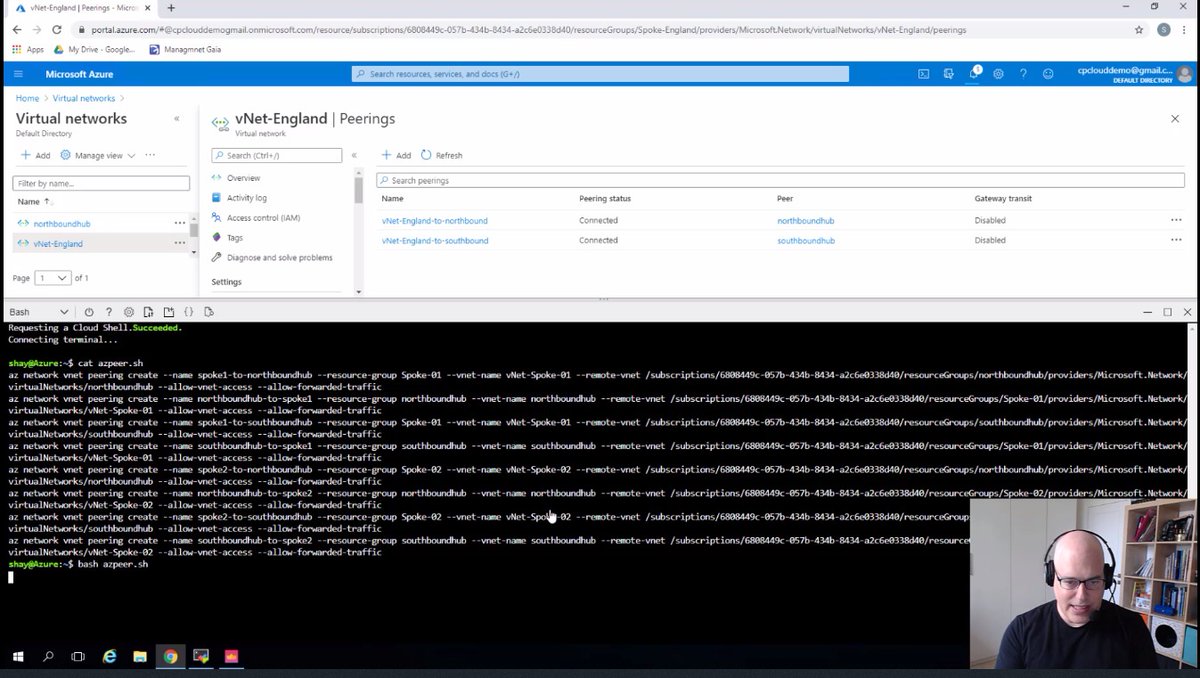The width and height of the screenshot is (1200, 678).
Task: Open File Explorer from the taskbar
Action: pyautogui.click(x=140, y=657)
